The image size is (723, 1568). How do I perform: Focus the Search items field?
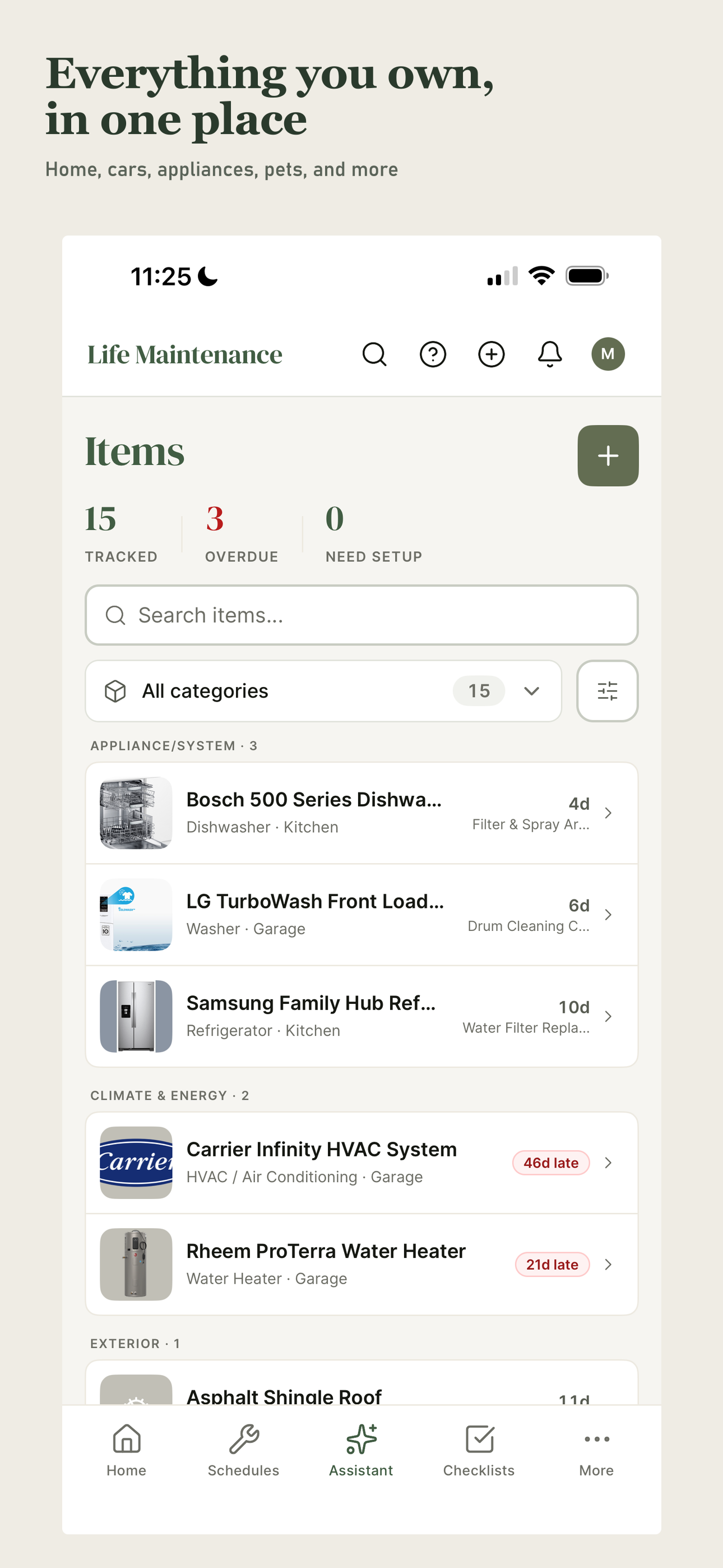(361, 615)
